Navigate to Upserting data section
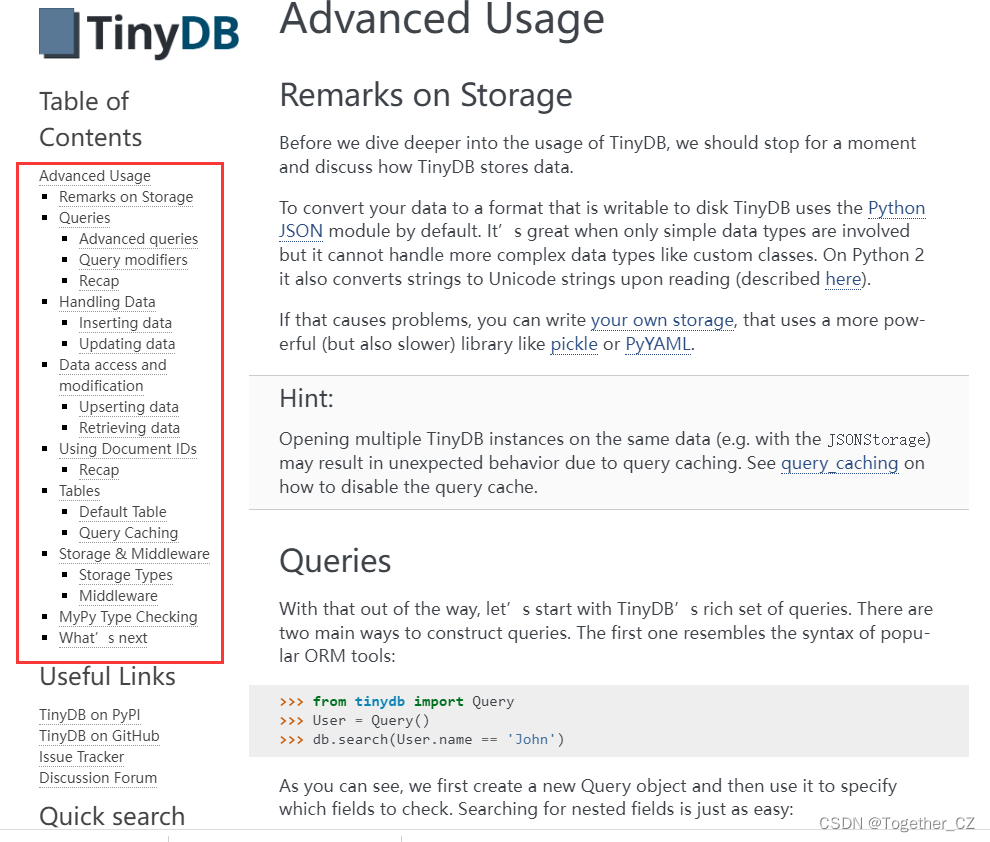Image resolution: width=990 pixels, height=842 pixels. pos(129,407)
